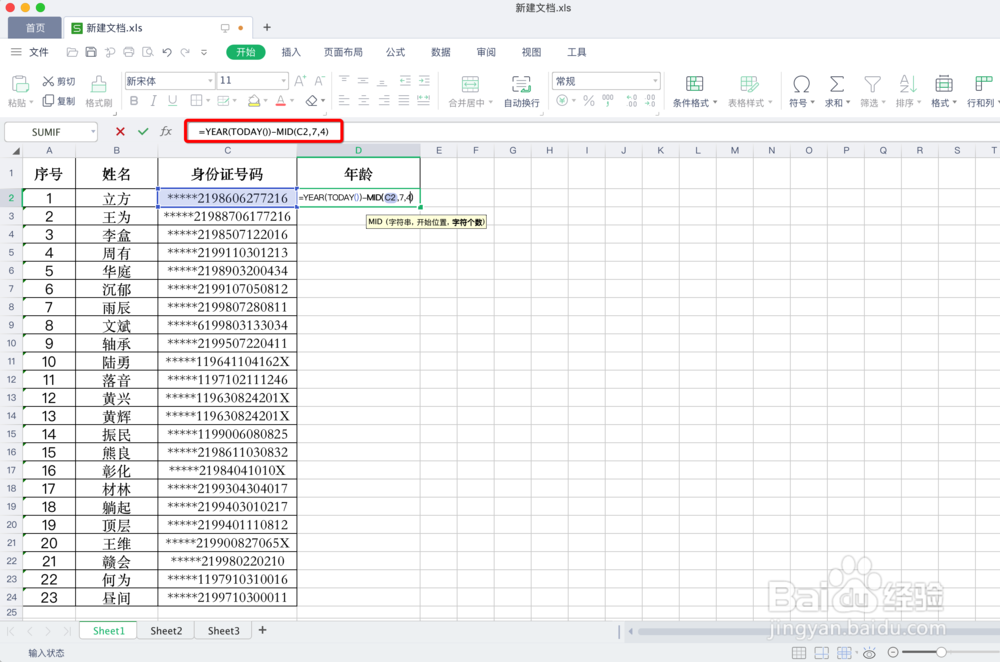Click the 自动换行 wrap text icon
The width and height of the screenshot is (1000, 662).
[521, 84]
